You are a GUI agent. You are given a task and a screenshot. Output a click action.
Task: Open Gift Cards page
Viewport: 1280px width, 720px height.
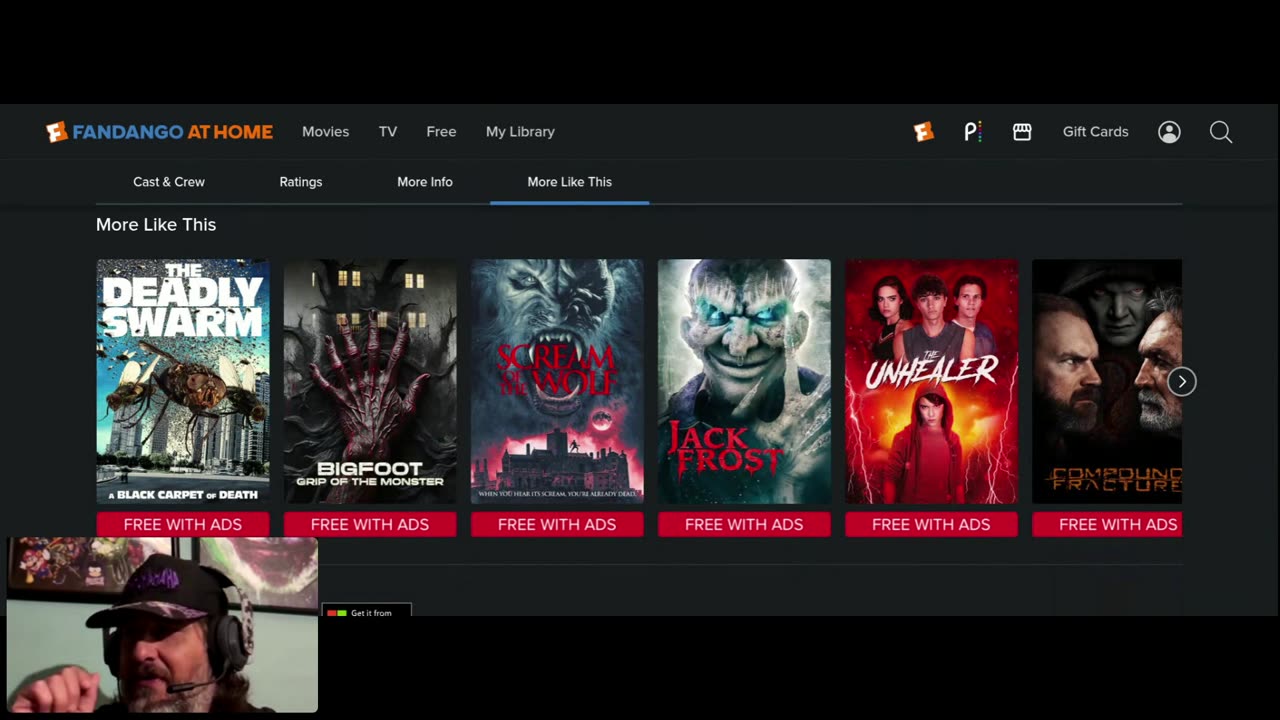[x=1095, y=132]
